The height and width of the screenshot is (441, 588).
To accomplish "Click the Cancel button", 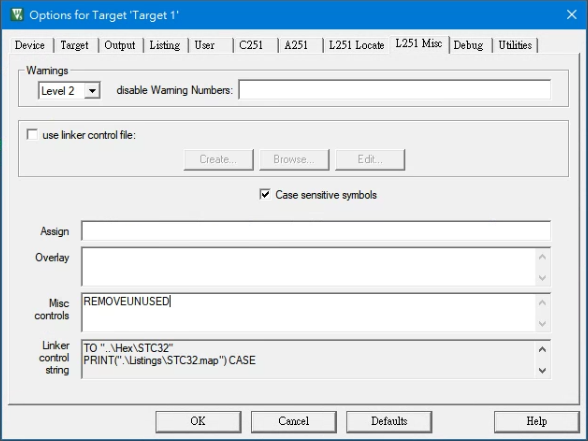I will [294, 421].
